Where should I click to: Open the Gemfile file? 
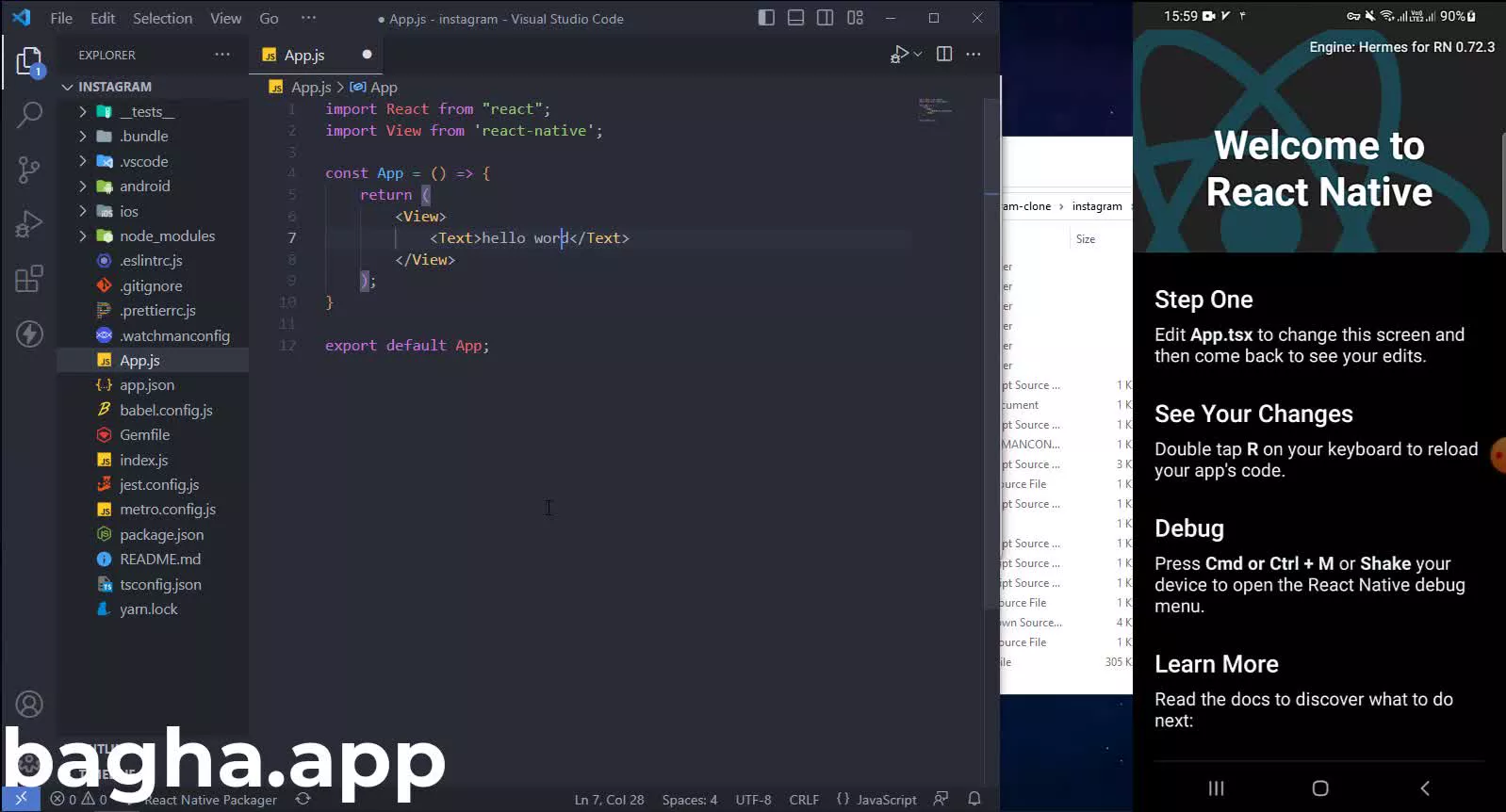pyautogui.click(x=153, y=434)
